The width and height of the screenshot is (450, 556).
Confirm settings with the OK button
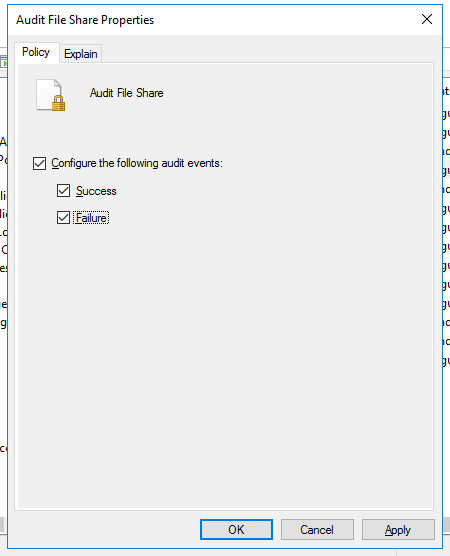[x=236, y=529]
